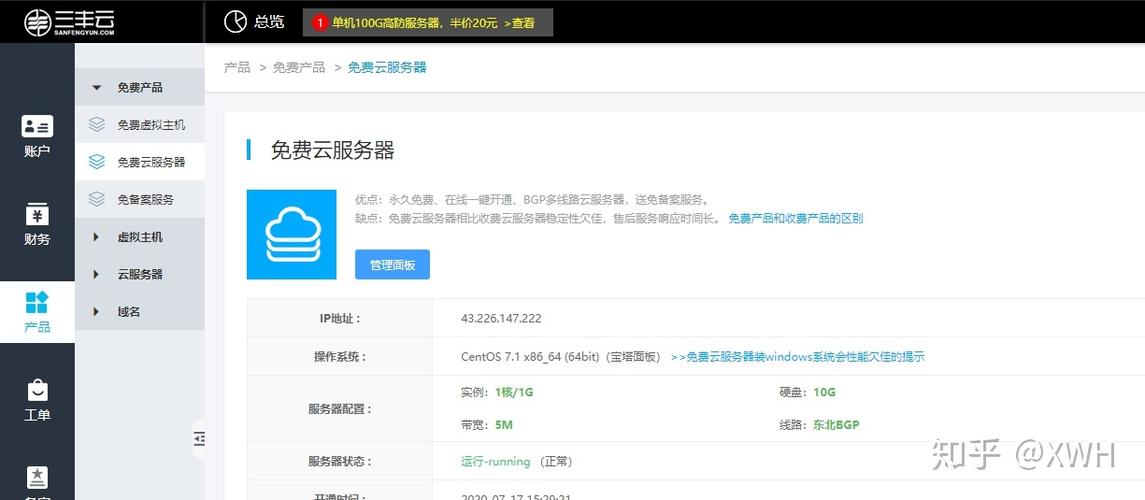Open the 总览 overview tab
This screenshot has width=1145, height=500.
[x=253, y=22]
